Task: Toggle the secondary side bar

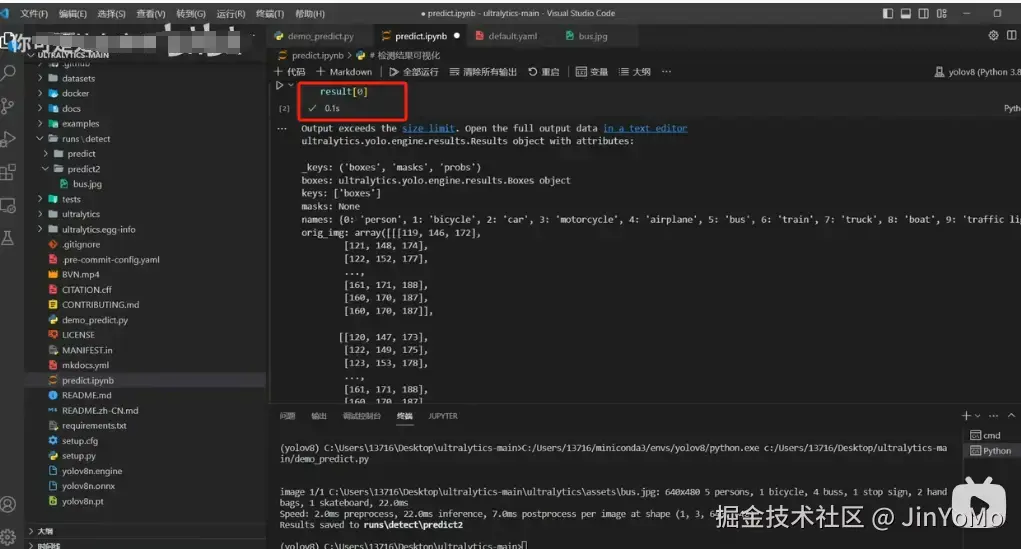Action: coord(923,13)
